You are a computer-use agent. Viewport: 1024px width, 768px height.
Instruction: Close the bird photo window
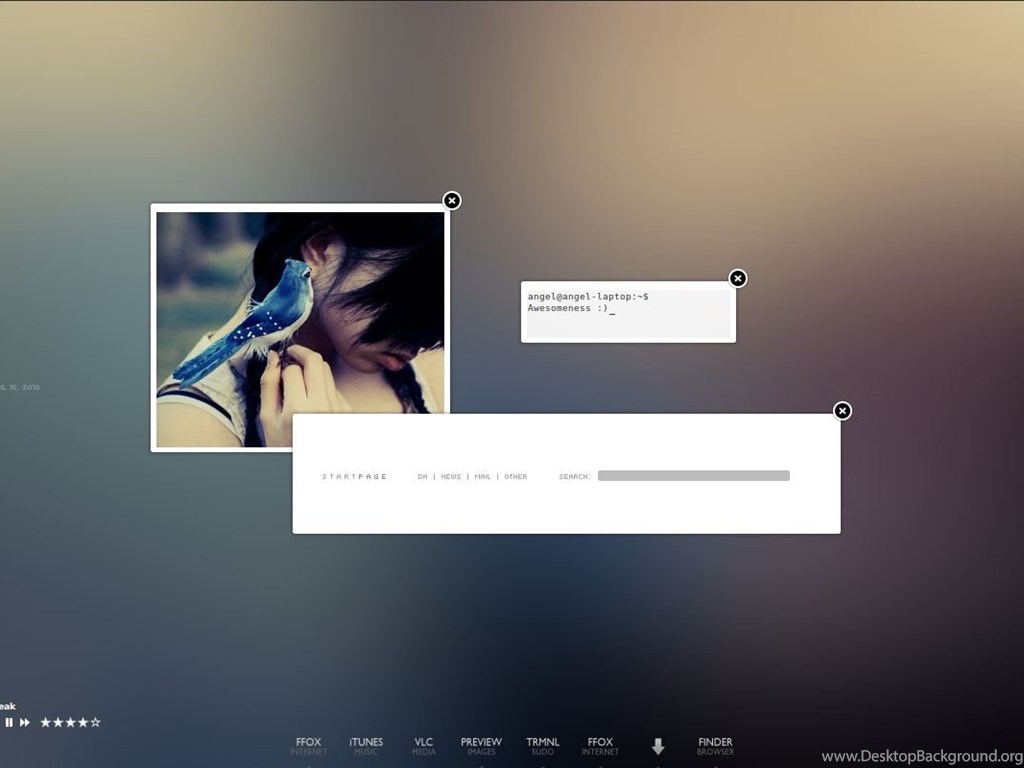(452, 201)
